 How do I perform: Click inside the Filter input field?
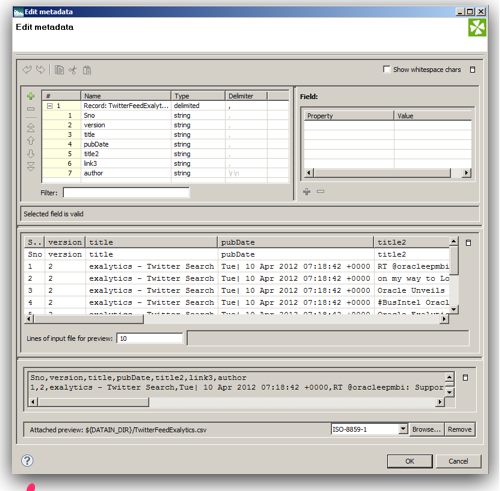tap(126, 193)
